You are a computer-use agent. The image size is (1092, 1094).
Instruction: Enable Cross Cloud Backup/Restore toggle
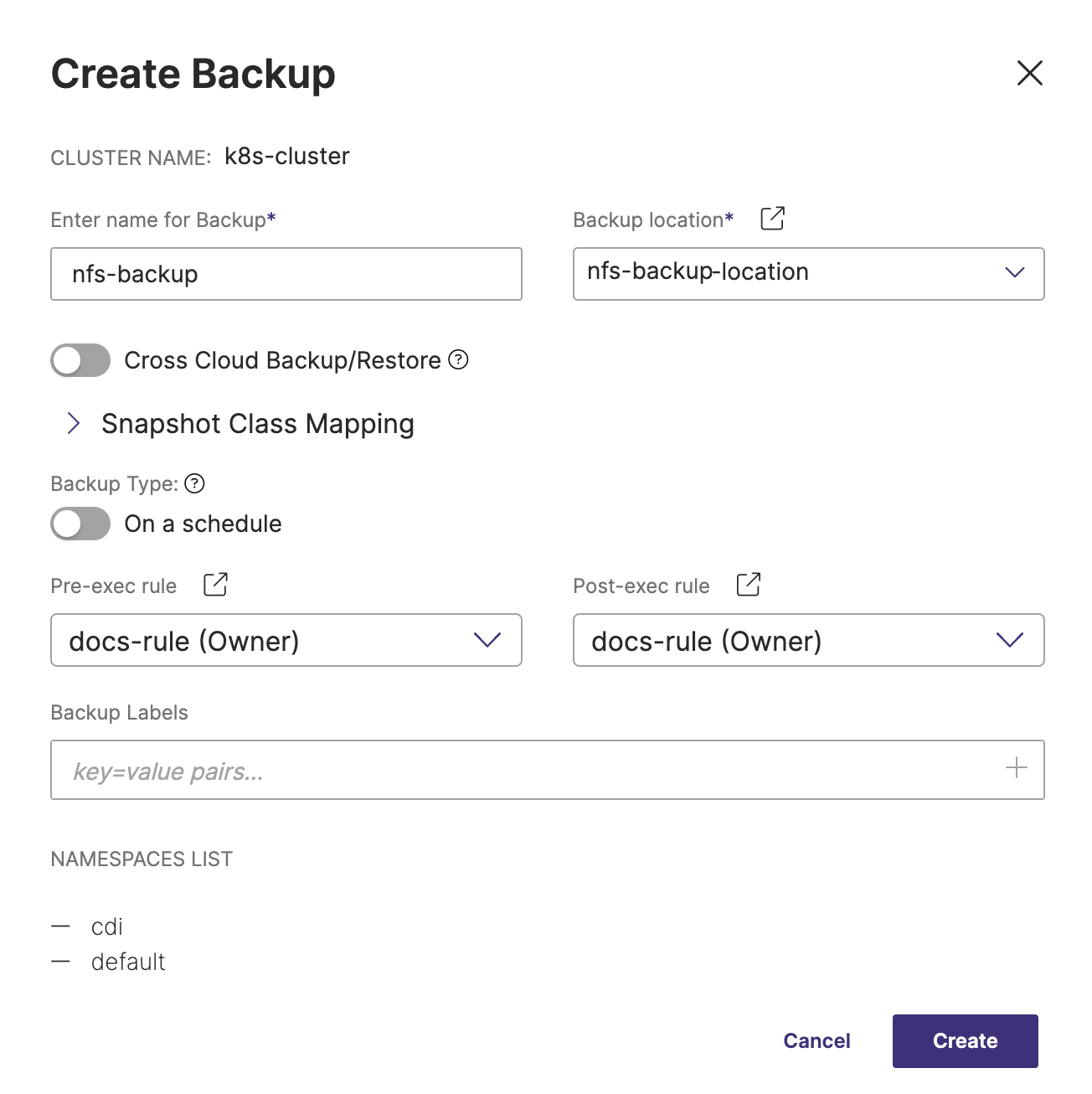coord(80,360)
